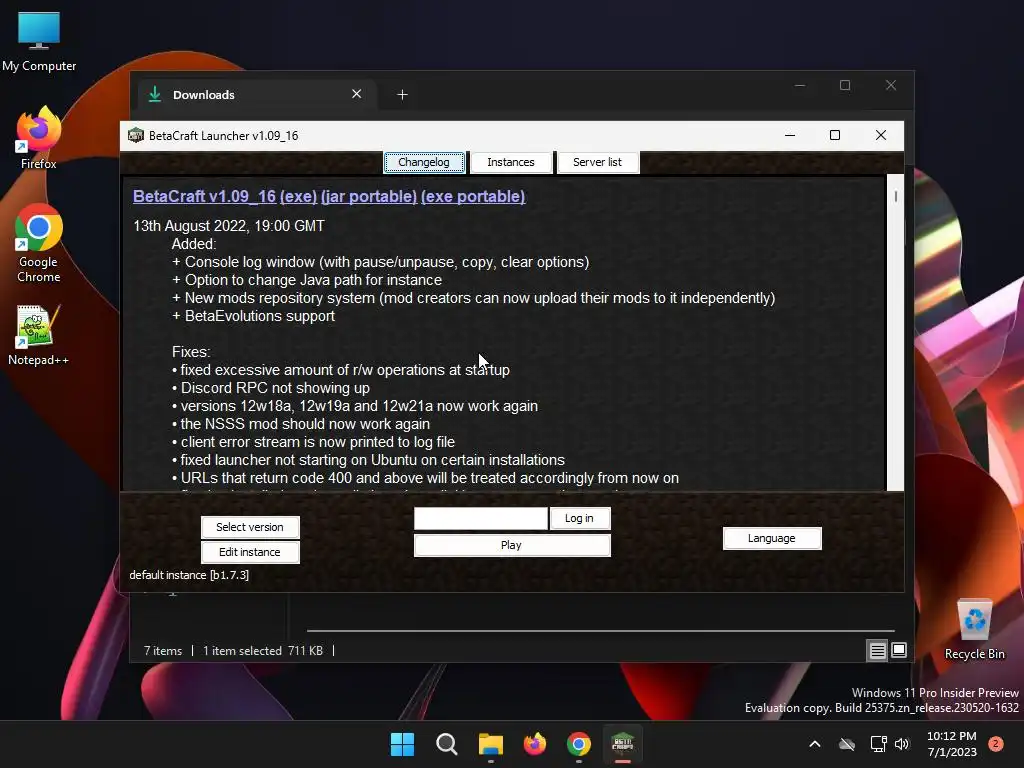Show hidden system tray icons
1024x768 pixels.
pos(815,744)
